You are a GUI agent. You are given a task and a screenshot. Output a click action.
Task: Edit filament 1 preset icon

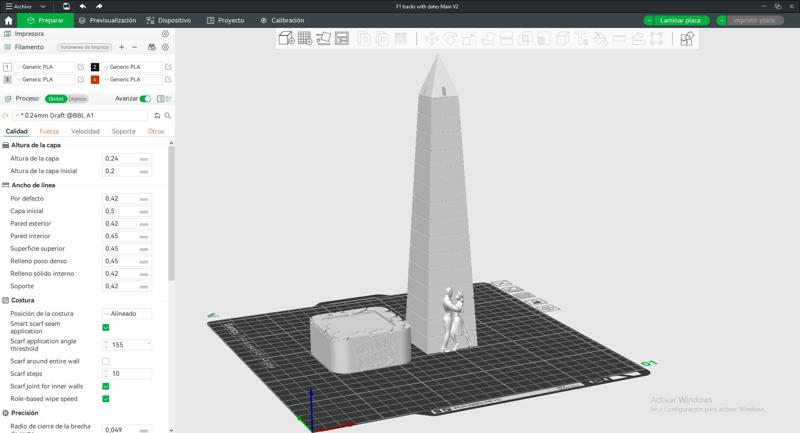point(81,67)
